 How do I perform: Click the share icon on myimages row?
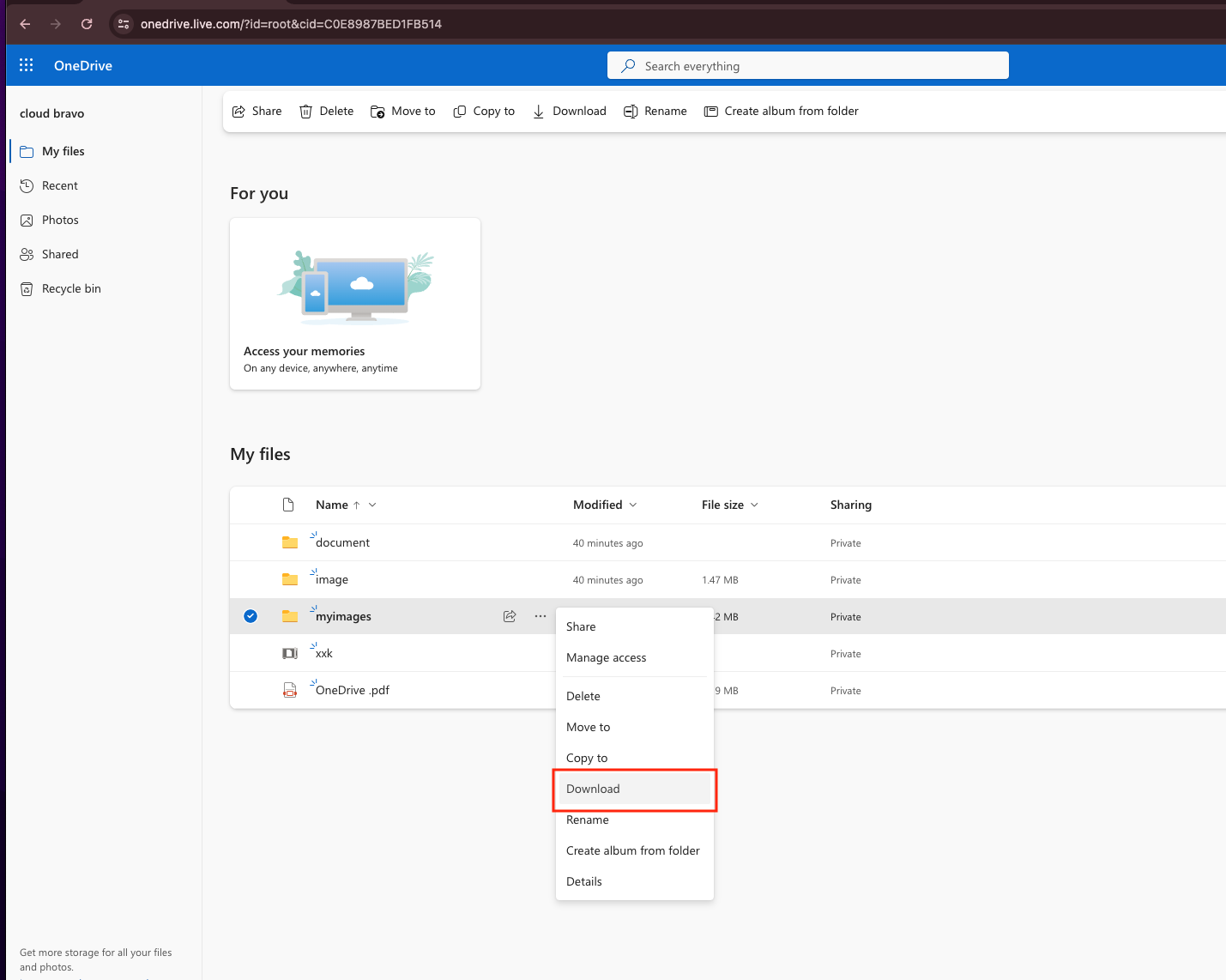tap(510, 616)
